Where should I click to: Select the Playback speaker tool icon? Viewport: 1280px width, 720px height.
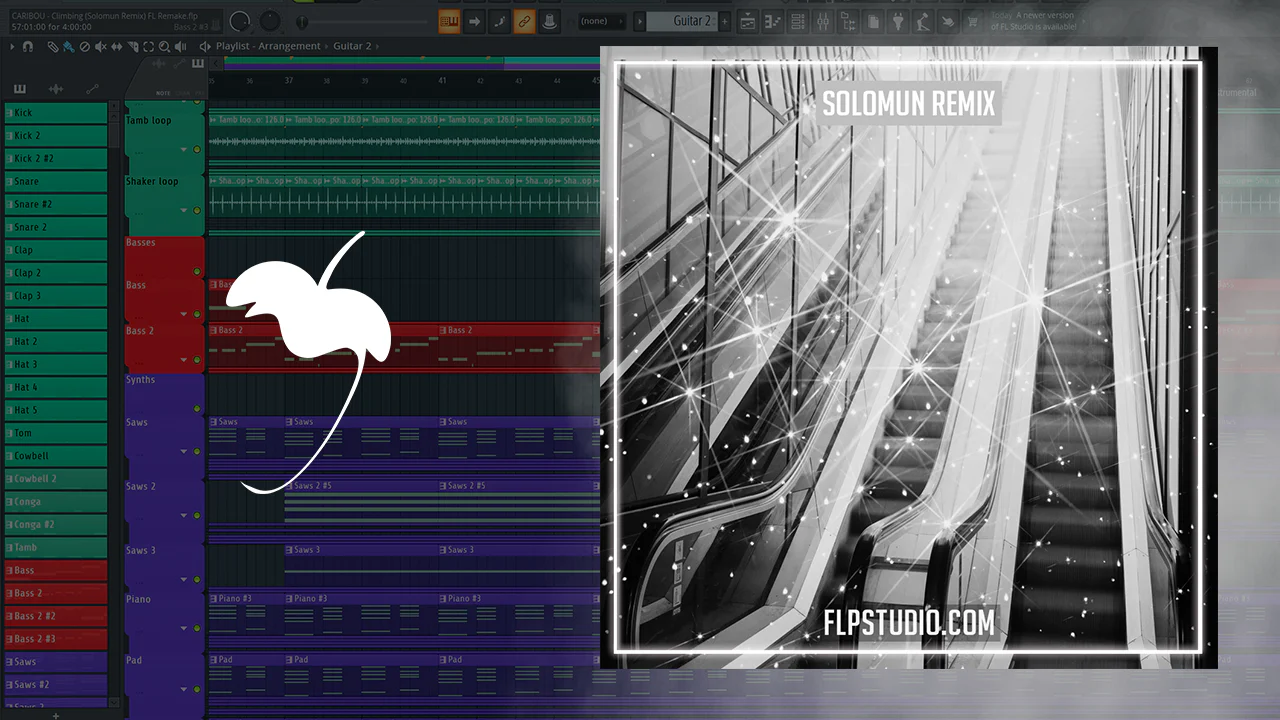pyautogui.click(x=180, y=46)
